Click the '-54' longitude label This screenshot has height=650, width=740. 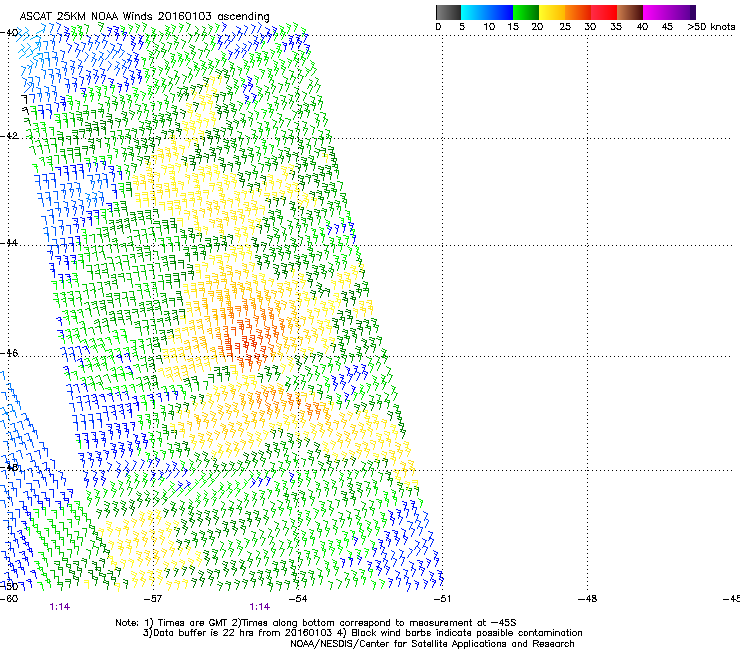(x=298, y=599)
